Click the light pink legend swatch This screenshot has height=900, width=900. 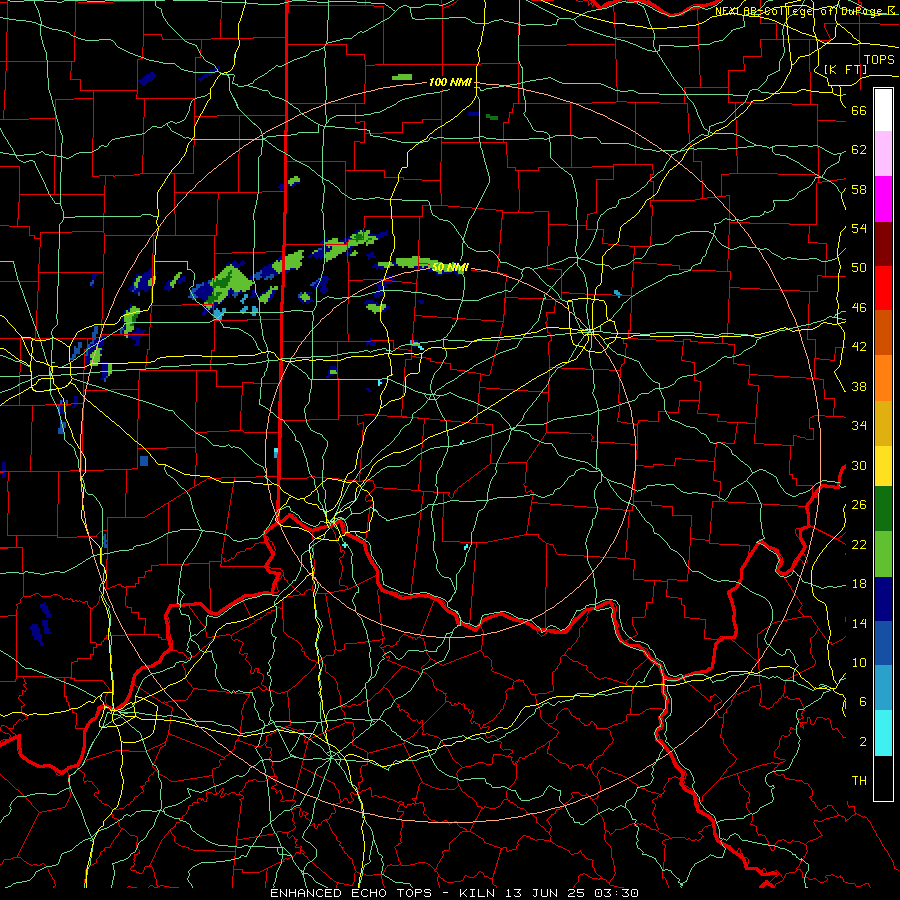pos(883,154)
